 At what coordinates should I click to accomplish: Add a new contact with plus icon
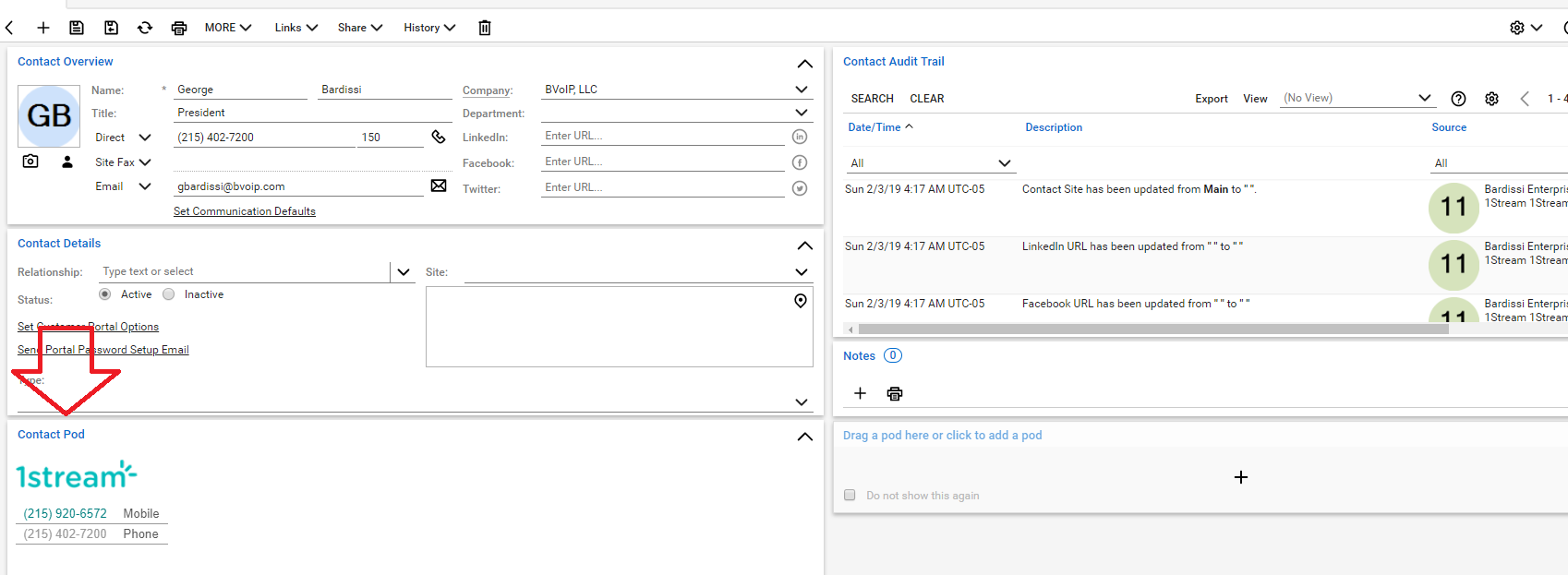42,28
